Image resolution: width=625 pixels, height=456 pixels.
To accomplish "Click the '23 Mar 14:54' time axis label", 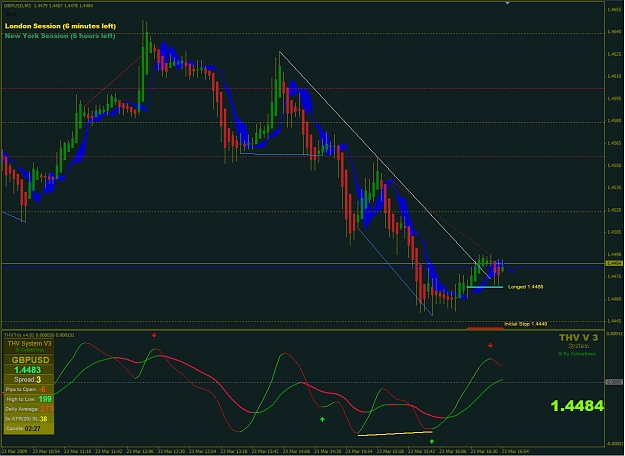I will (359, 451).
